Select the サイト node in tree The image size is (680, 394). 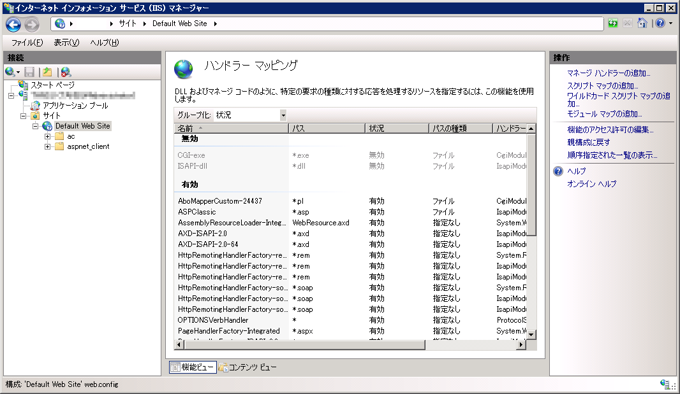click(51, 116)
